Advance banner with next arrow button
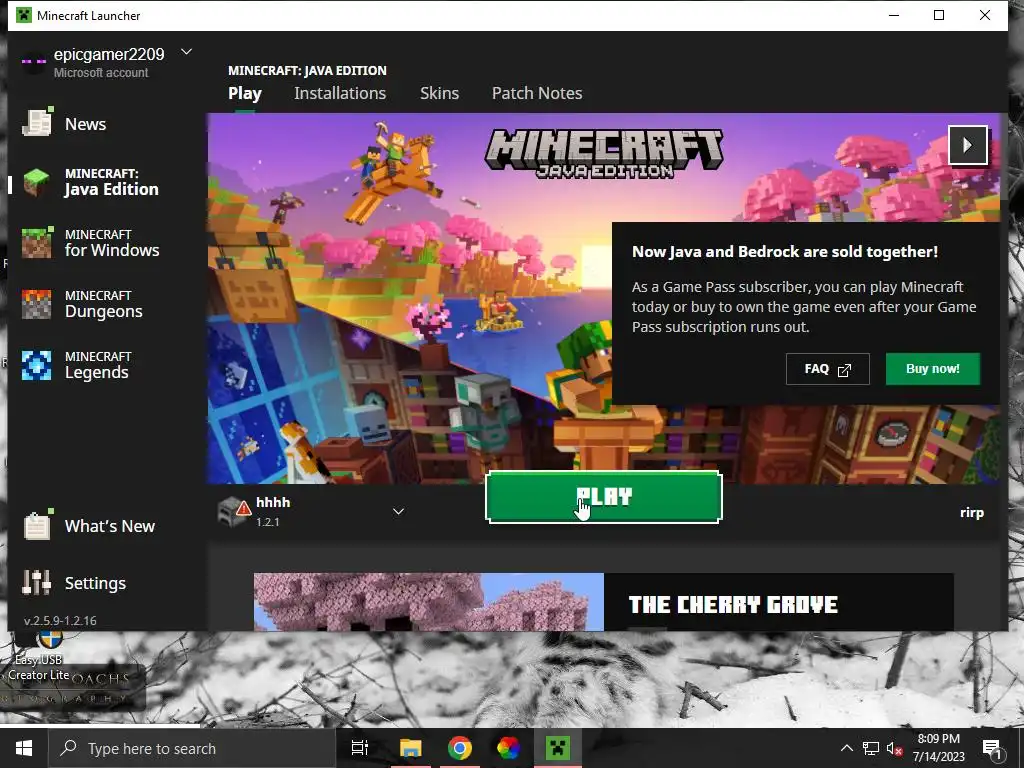The height and width of the screenshot is (768, 1024). tap(967, 145)
